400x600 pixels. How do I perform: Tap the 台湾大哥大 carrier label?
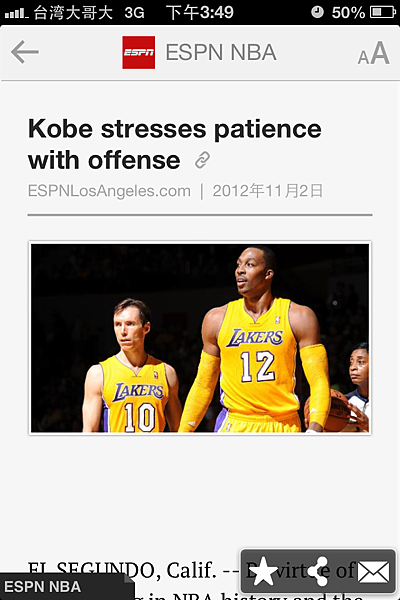tap(73, 13)
